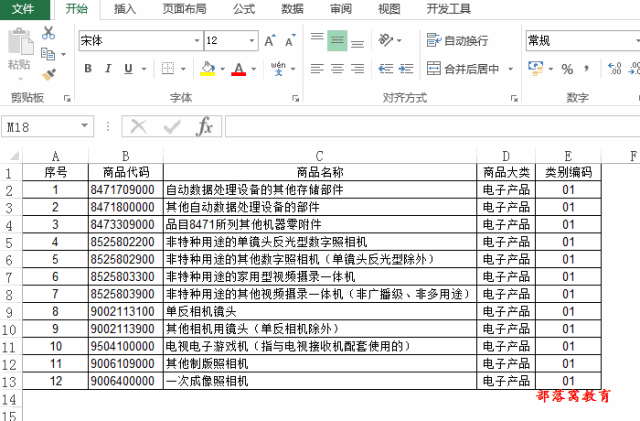The image size is (640, 421).
Task: Click the text orientation icon
Action: tap(385, 40)
